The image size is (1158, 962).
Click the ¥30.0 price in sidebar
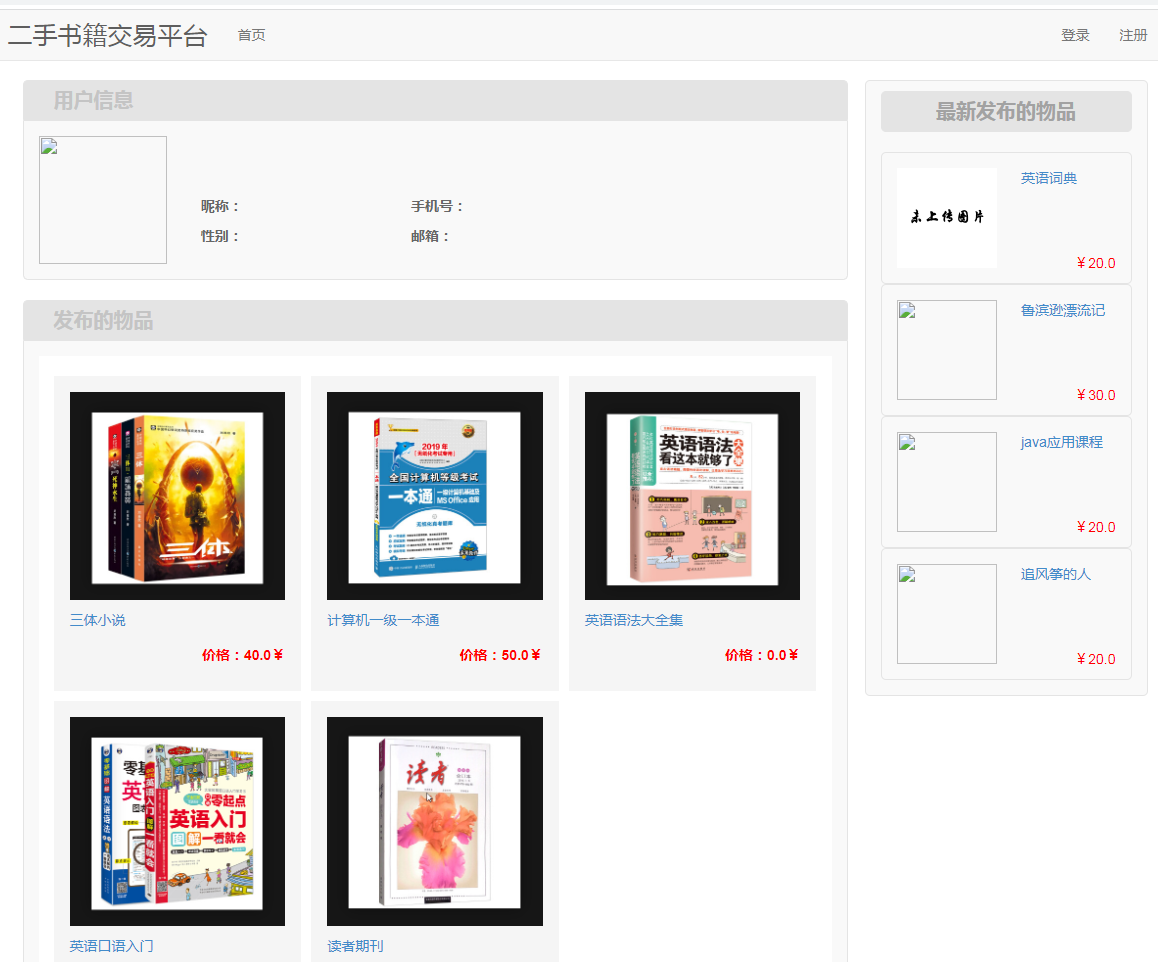click(x=1096, y=395)
